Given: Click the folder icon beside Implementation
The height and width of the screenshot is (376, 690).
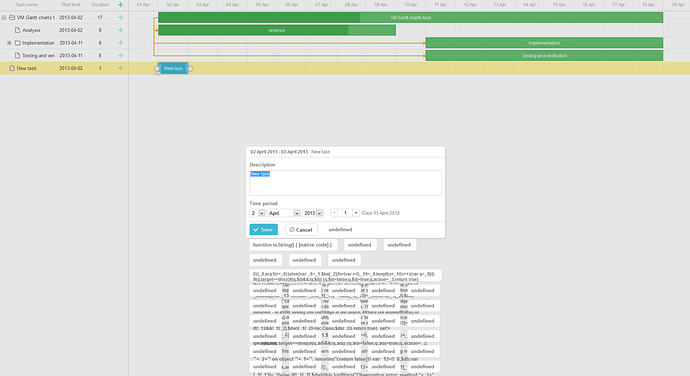Looking at the screenshot, I should [x=18, y=43].
